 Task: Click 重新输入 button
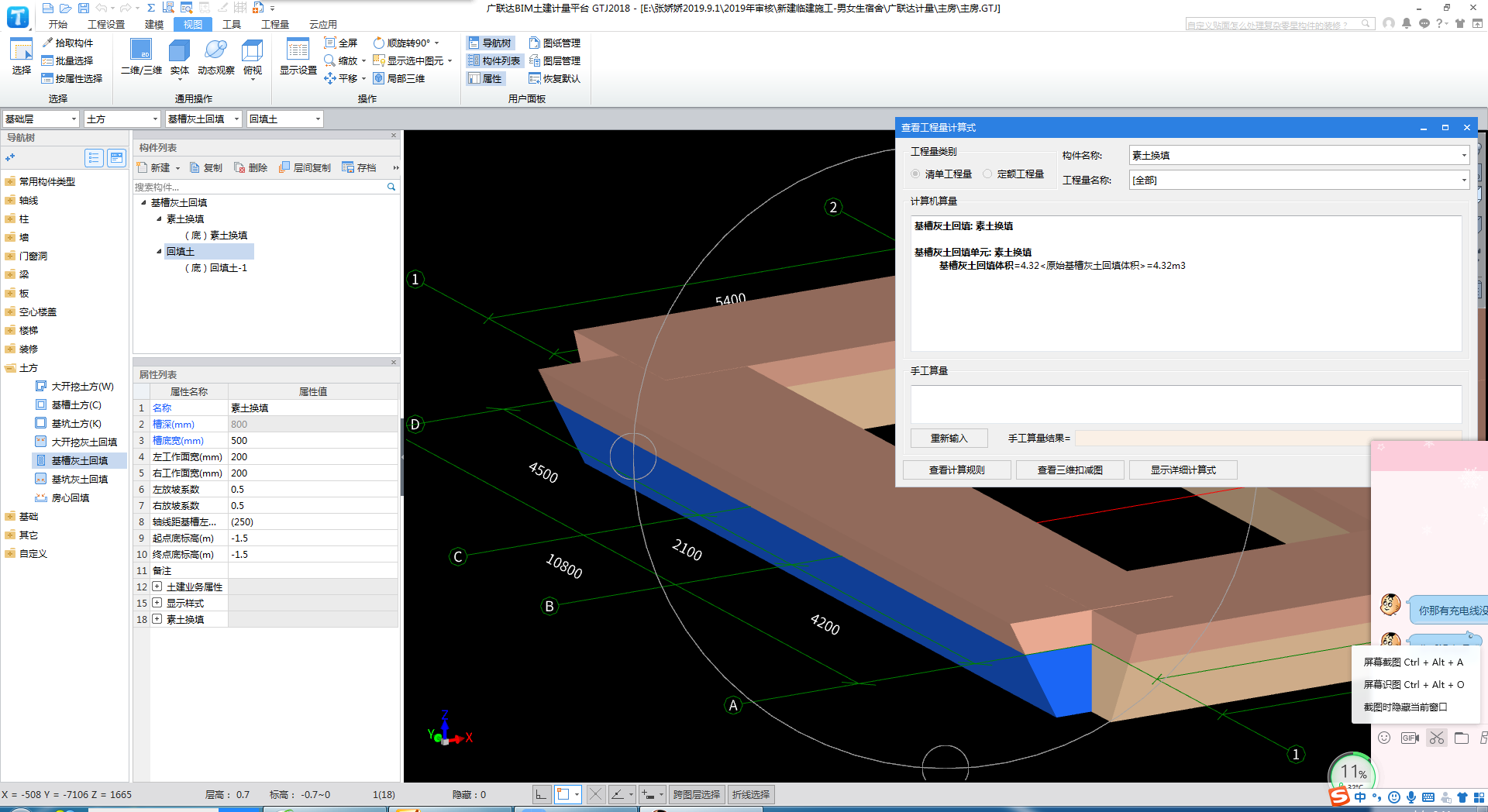click(949, 438)
